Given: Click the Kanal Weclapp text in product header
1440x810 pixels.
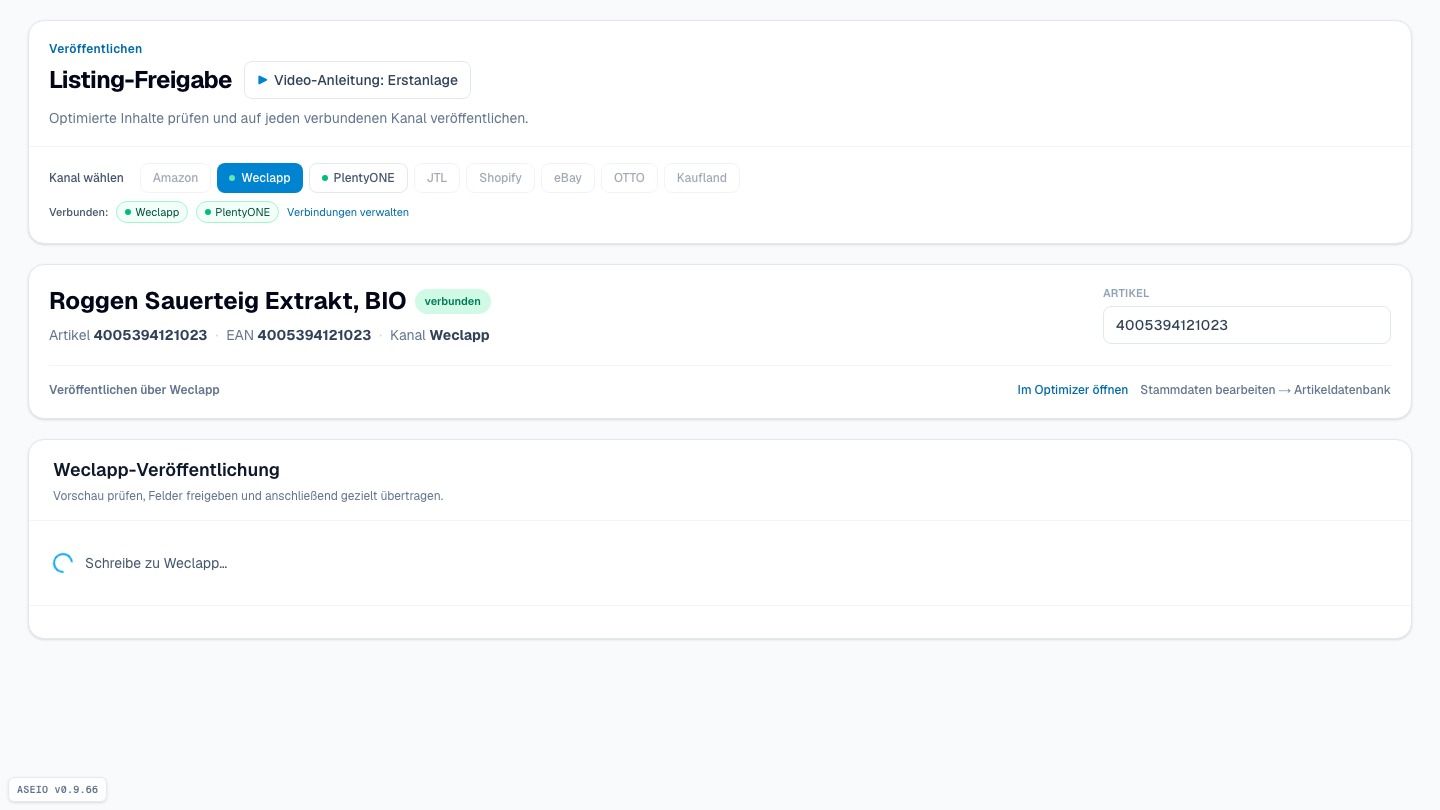Looking at the screenshot, I should click(440, 335).
